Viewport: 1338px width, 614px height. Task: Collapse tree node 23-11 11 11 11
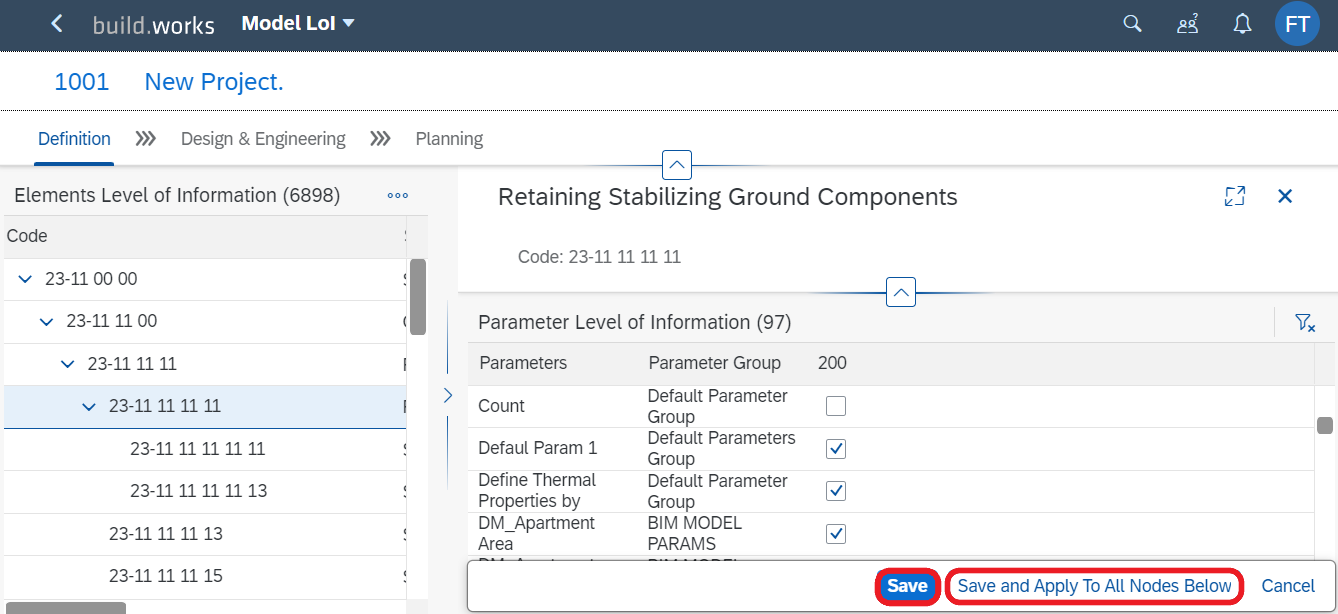coord(89,407)
